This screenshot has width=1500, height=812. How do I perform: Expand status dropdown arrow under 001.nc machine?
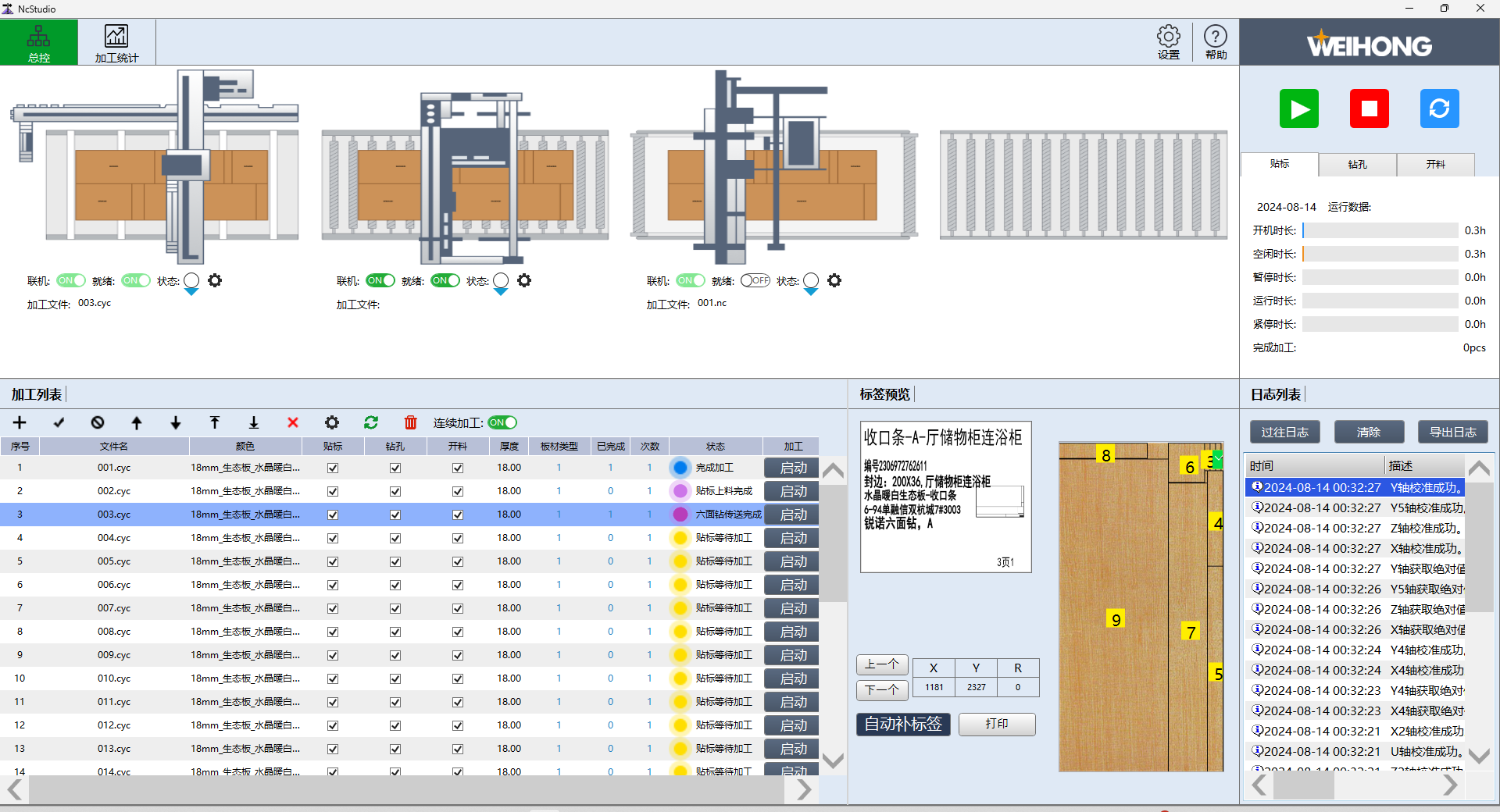click(x=811, y=292)
